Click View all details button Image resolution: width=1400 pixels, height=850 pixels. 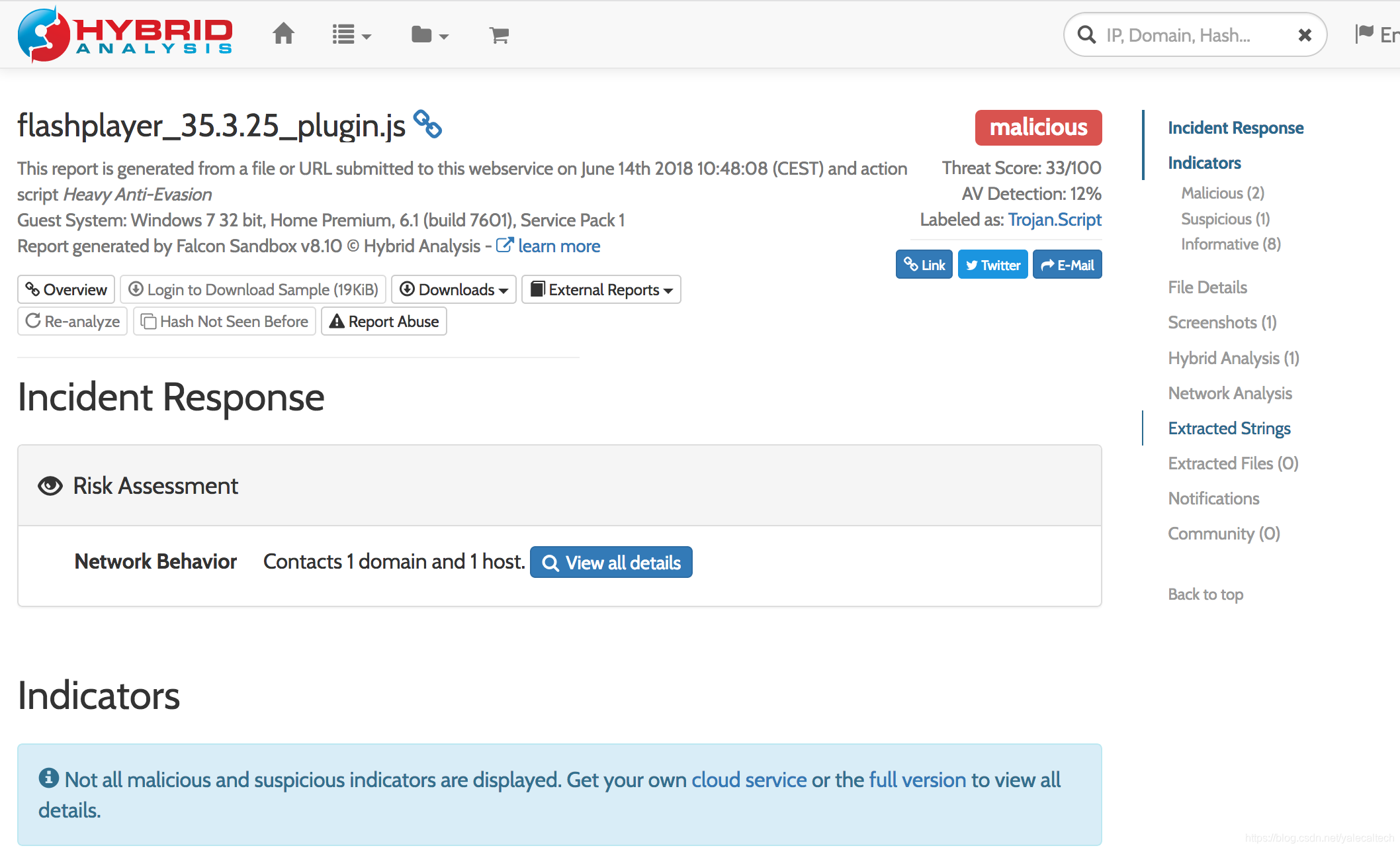point(611,563)
